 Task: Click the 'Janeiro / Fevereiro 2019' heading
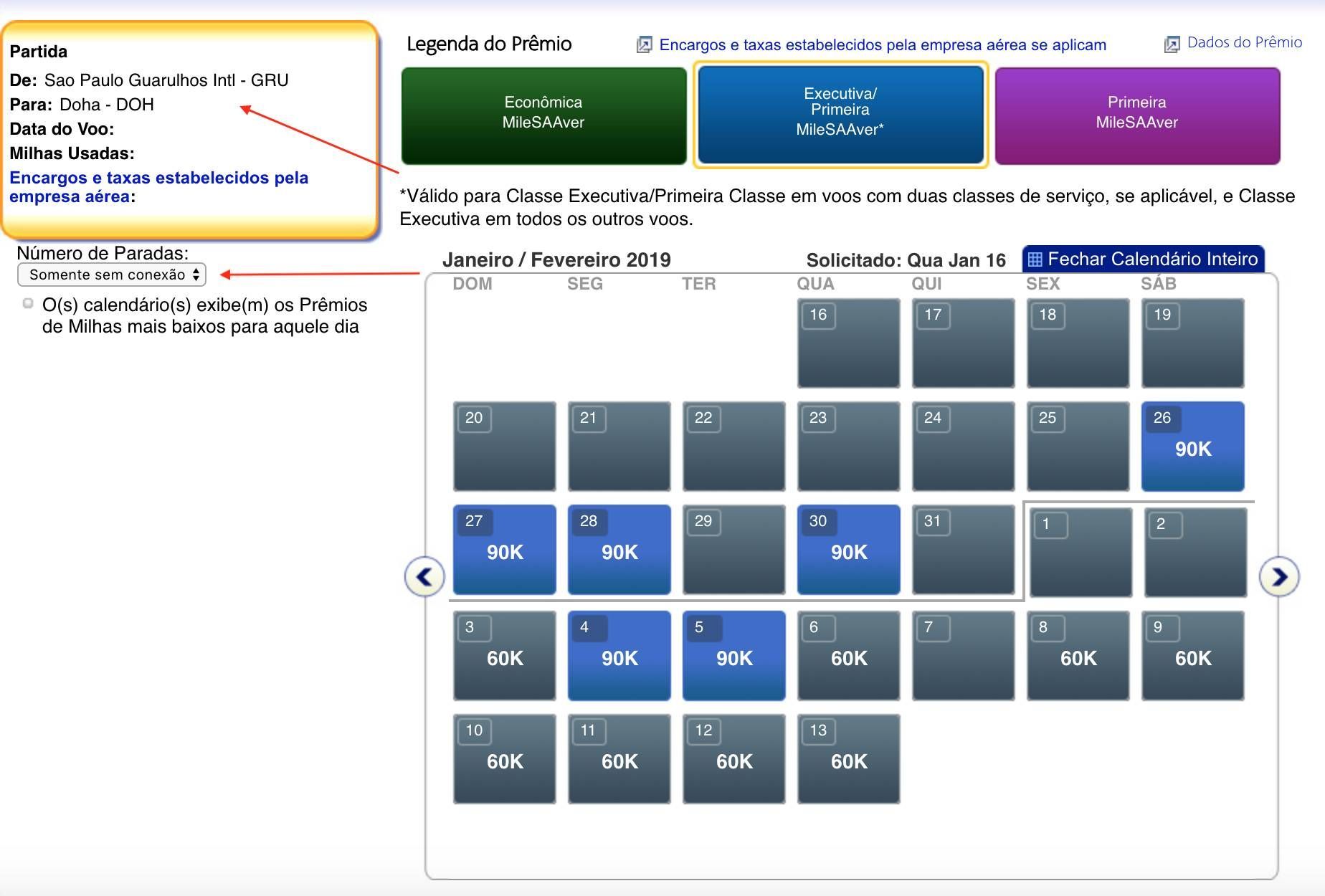click(556, 259)
